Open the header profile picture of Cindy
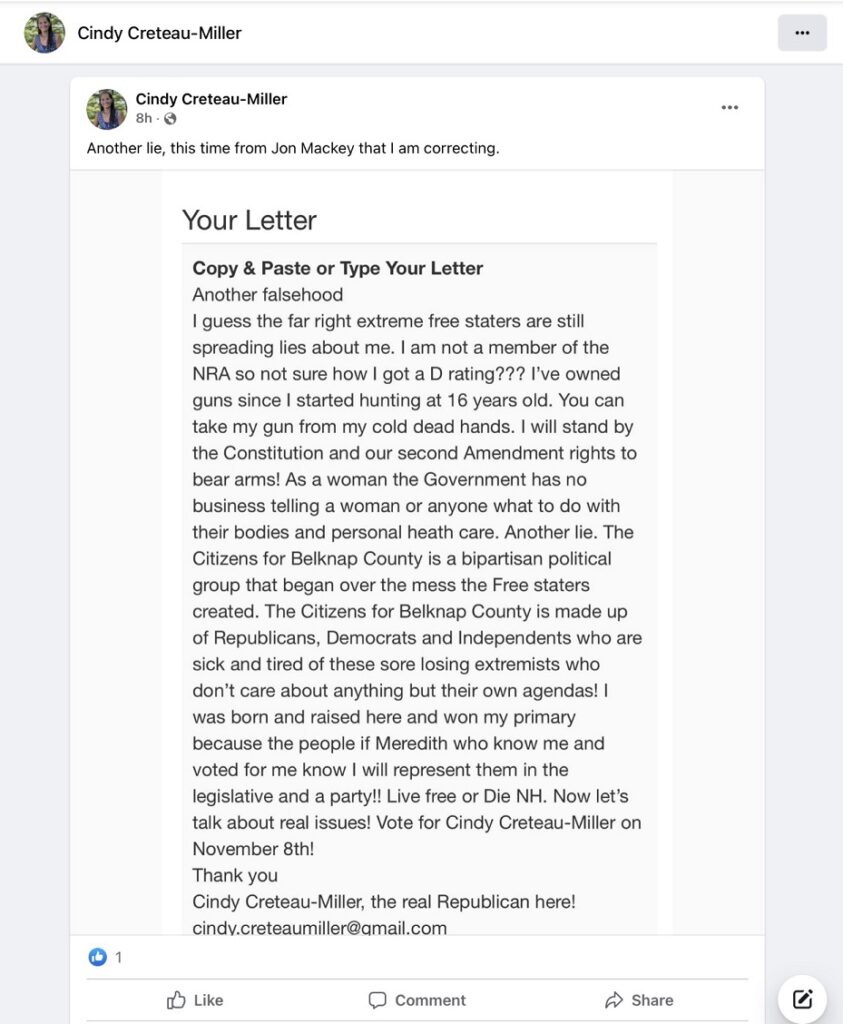This screenshot has width=843, height=1024. pyautogui.click(x=44, y=33)
